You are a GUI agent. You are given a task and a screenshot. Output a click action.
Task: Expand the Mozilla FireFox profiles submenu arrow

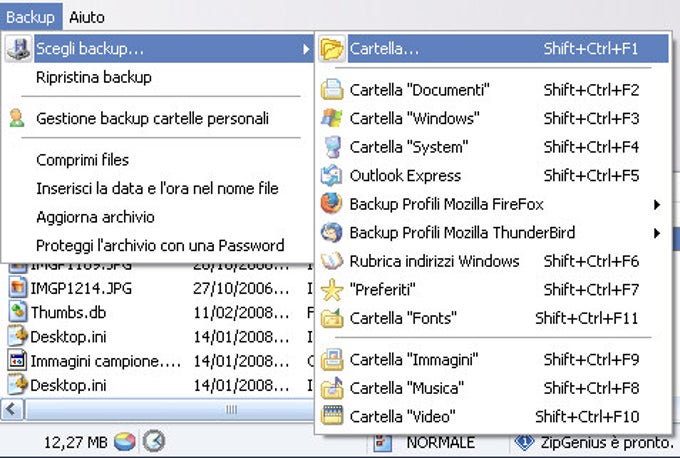[657, 205]
